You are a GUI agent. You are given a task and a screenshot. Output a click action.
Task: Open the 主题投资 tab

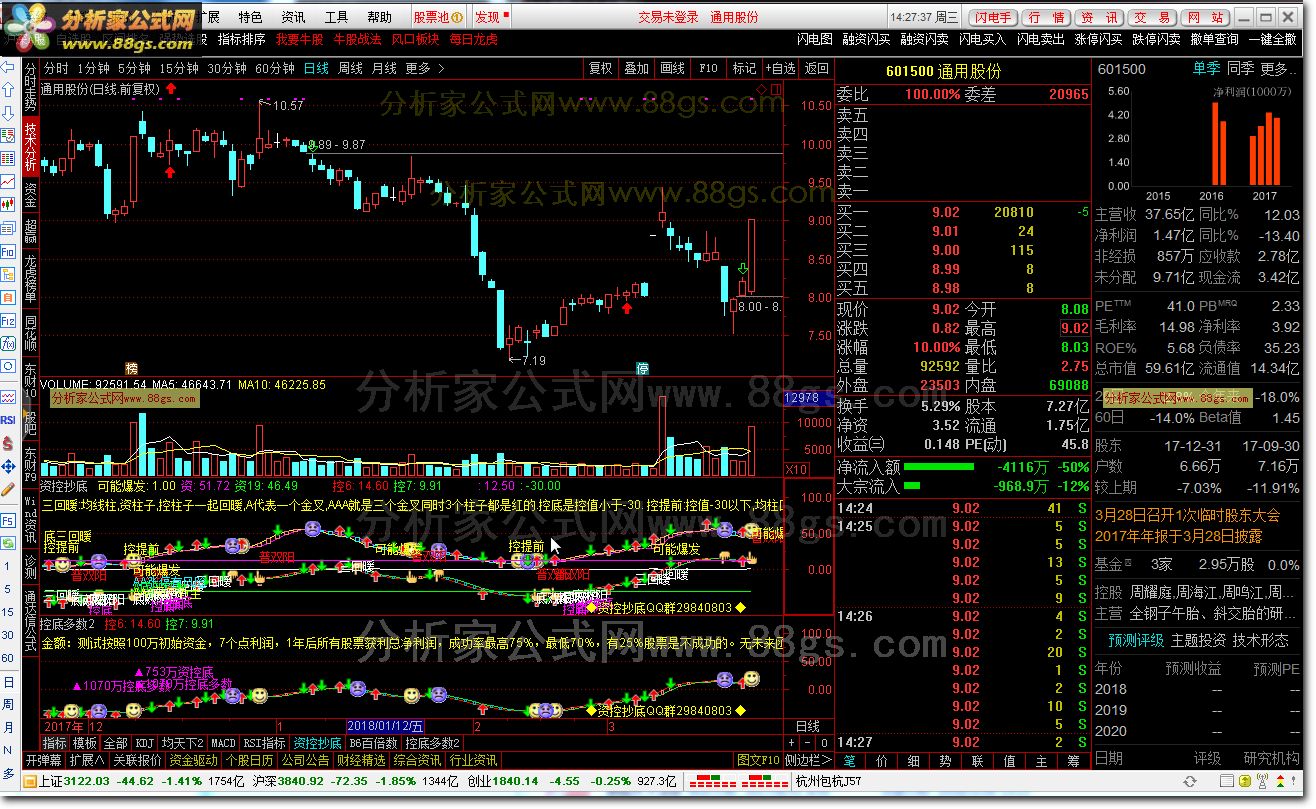pyautogui.click(x=1198, y=640)
